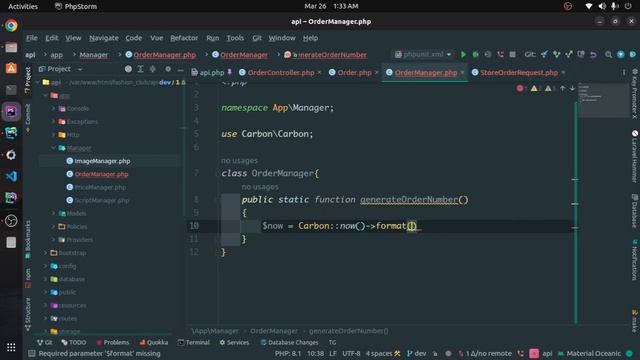Click the yellow warning indicator in editor
The image size is (640, 360).
click(534, 88)
